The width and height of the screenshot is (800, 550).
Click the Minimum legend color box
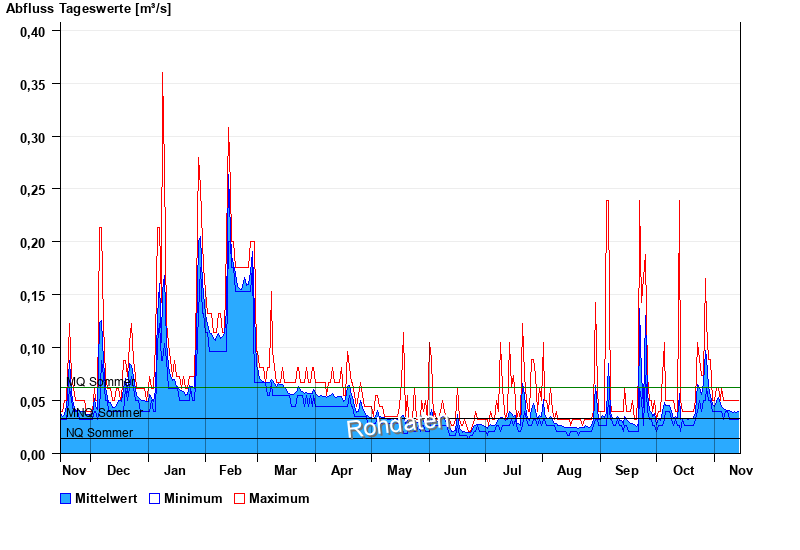(154, 498)
